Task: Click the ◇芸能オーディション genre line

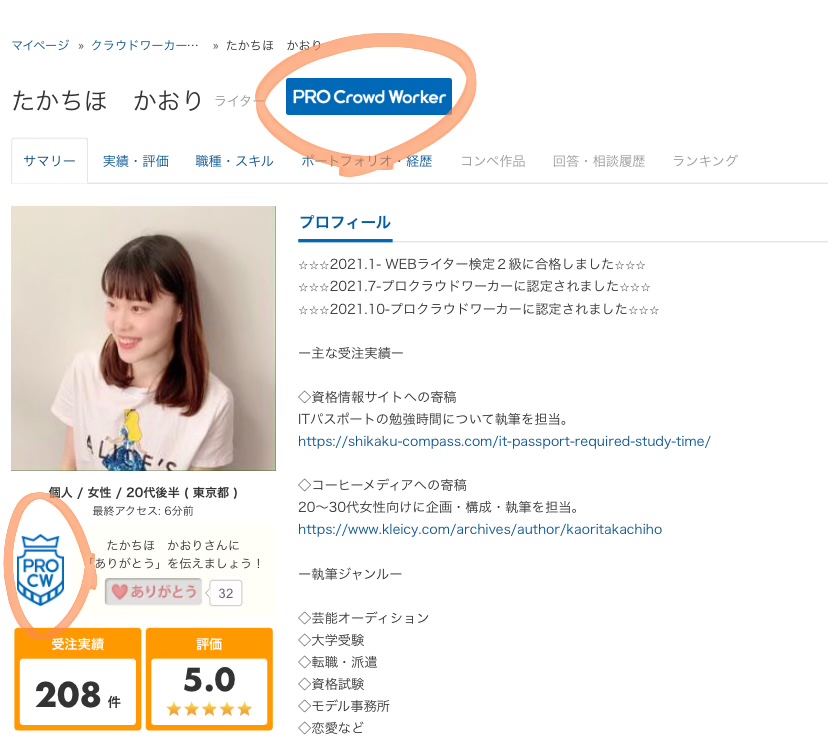Action: tap(363, 618)
